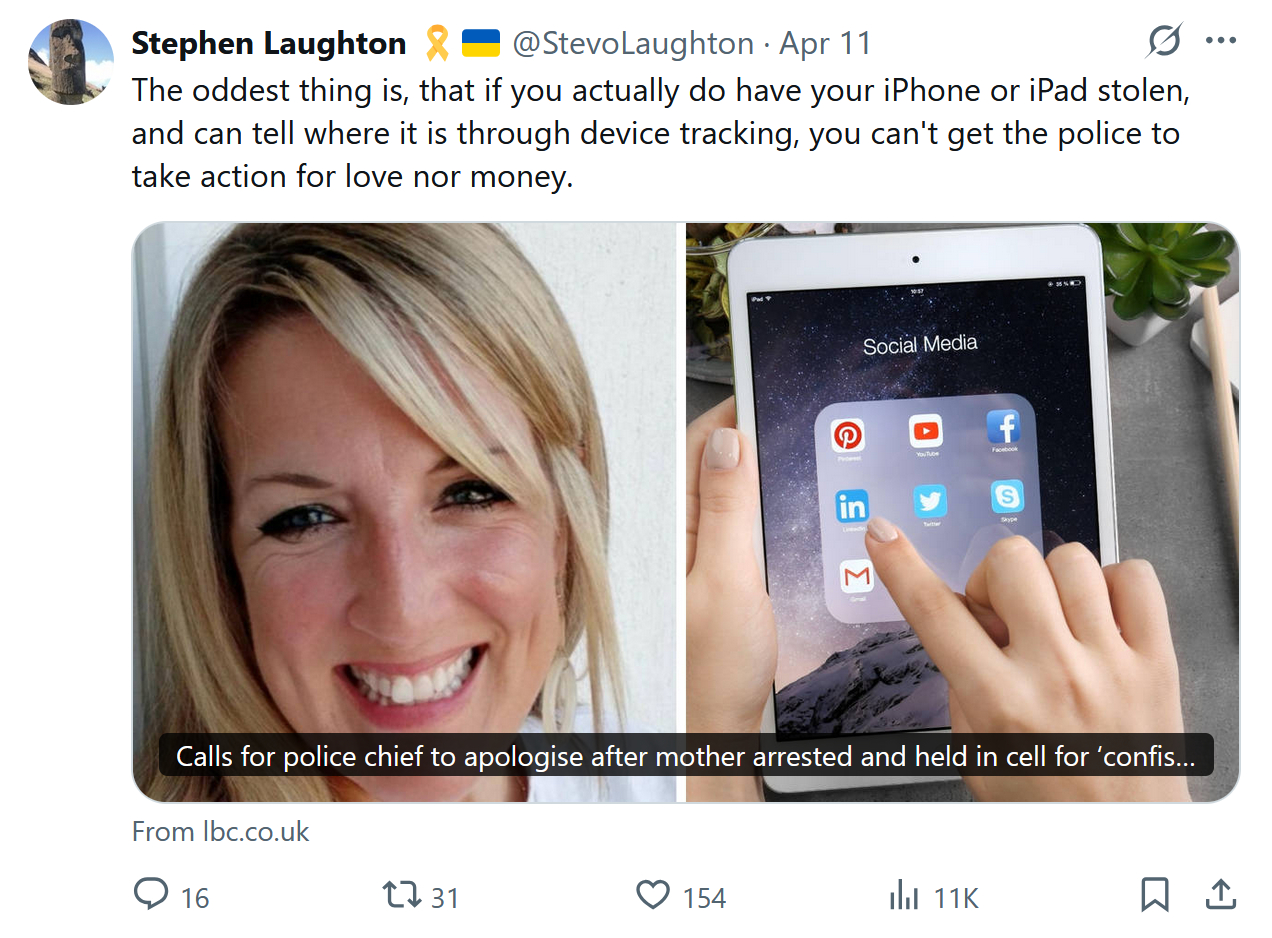The image size is (1272, 938).
Task: Open the From lbc.co.uk source link
Action: (x=221, y=831)
